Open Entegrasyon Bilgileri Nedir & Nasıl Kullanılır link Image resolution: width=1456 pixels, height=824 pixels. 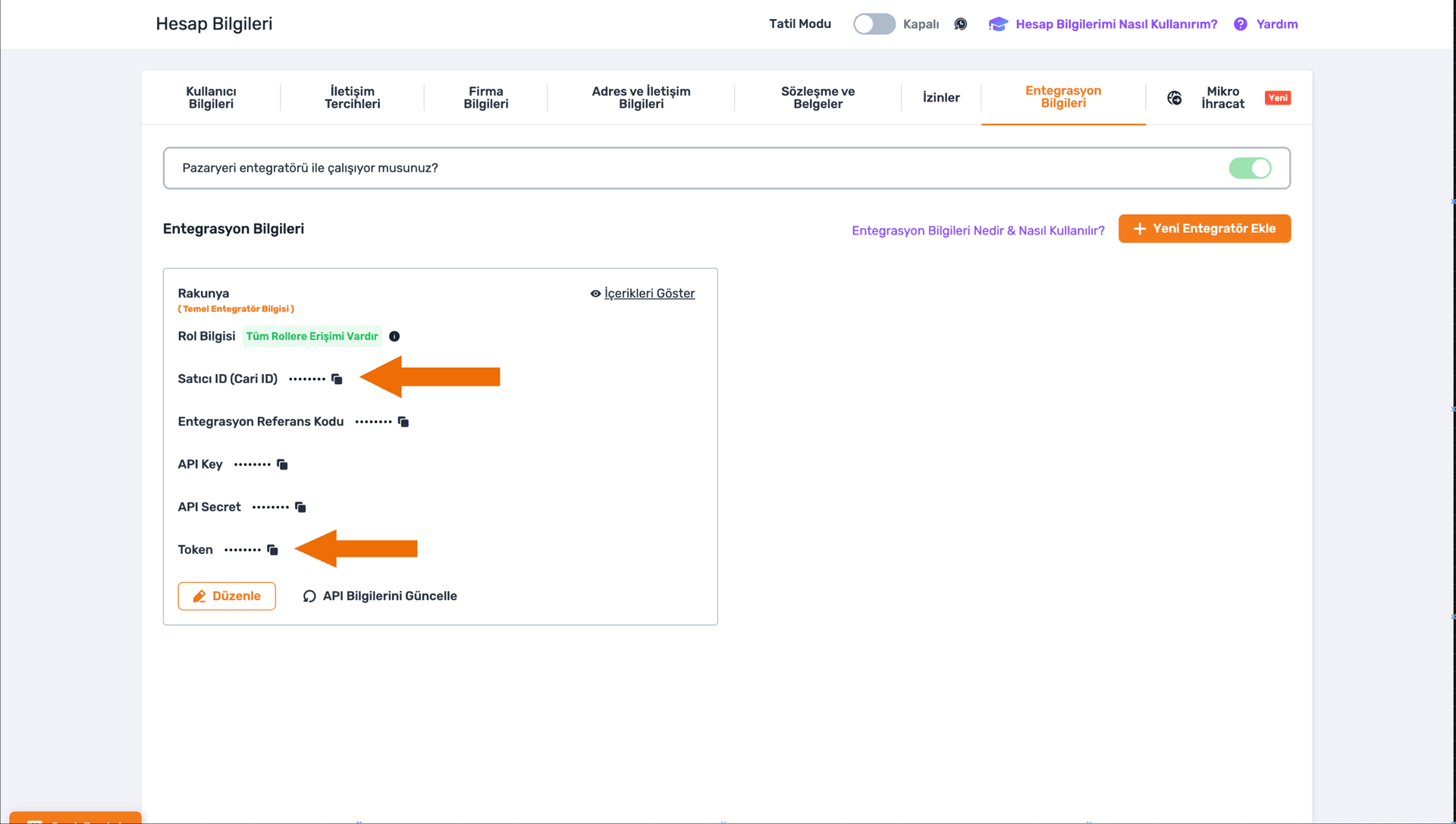977,231
